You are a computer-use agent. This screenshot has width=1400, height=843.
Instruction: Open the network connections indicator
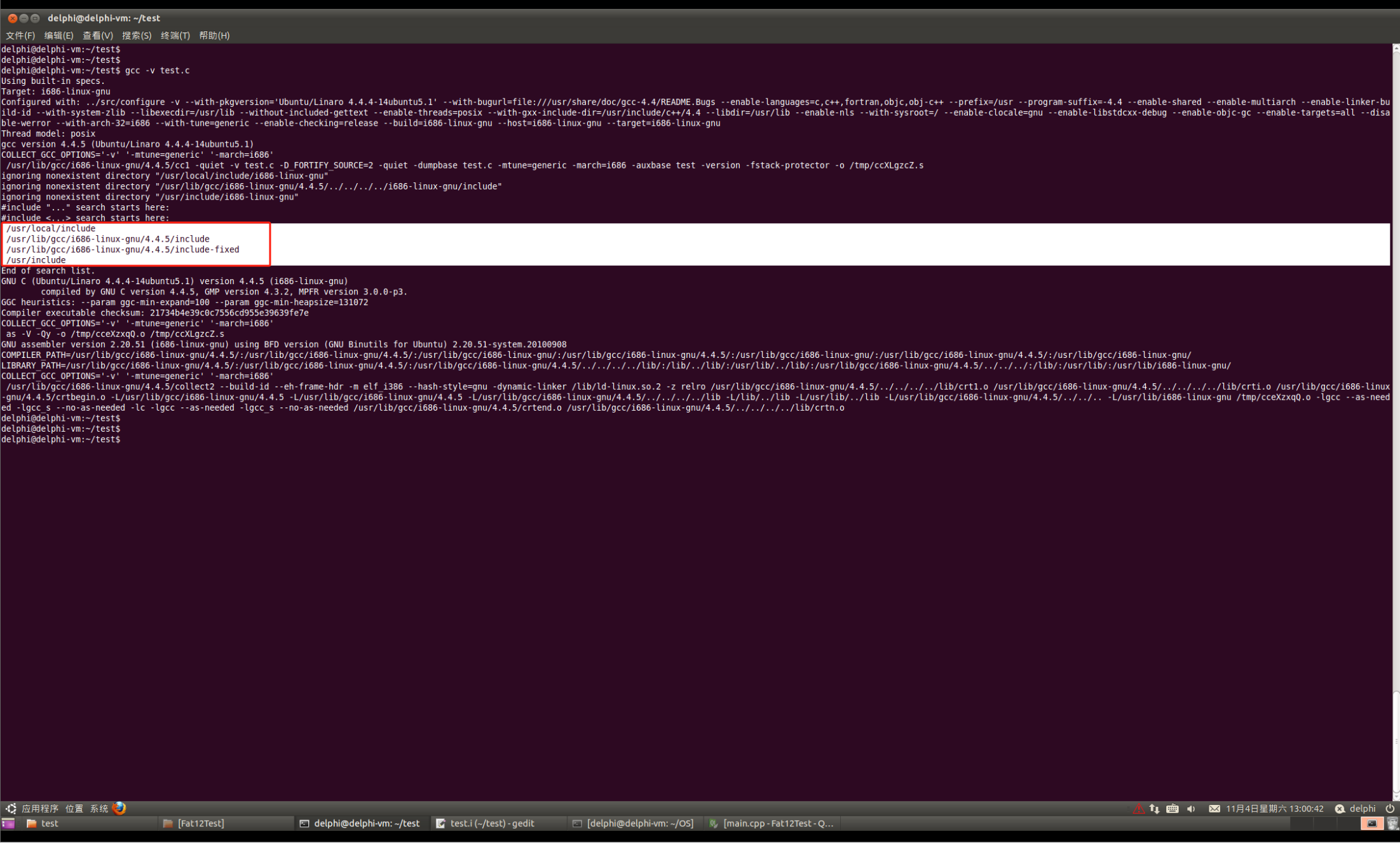[1155, 809]
